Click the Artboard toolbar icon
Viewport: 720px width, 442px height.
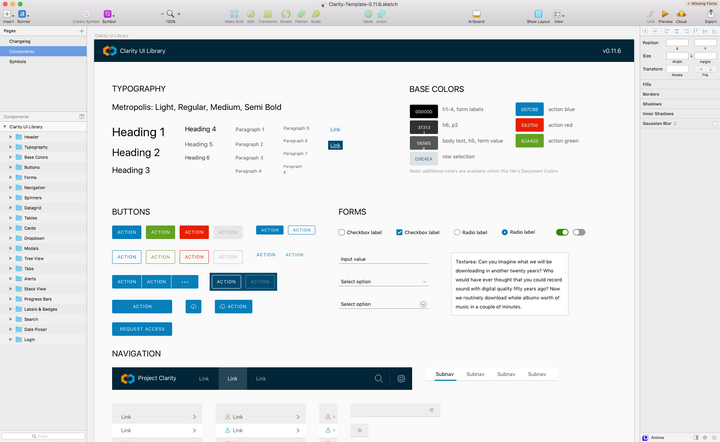[x=476, y=14]
